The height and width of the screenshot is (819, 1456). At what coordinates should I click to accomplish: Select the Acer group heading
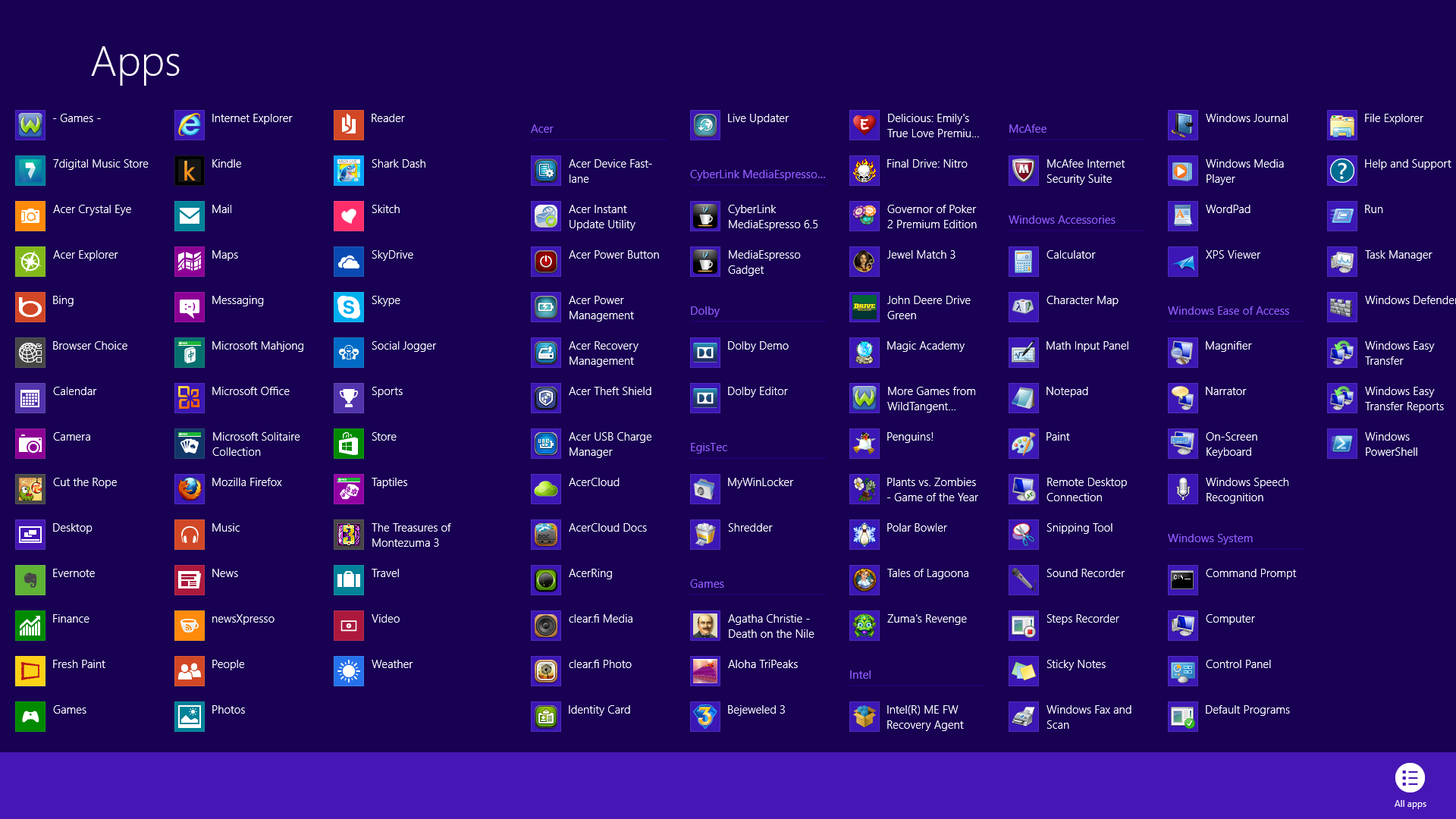coord(542,129)
